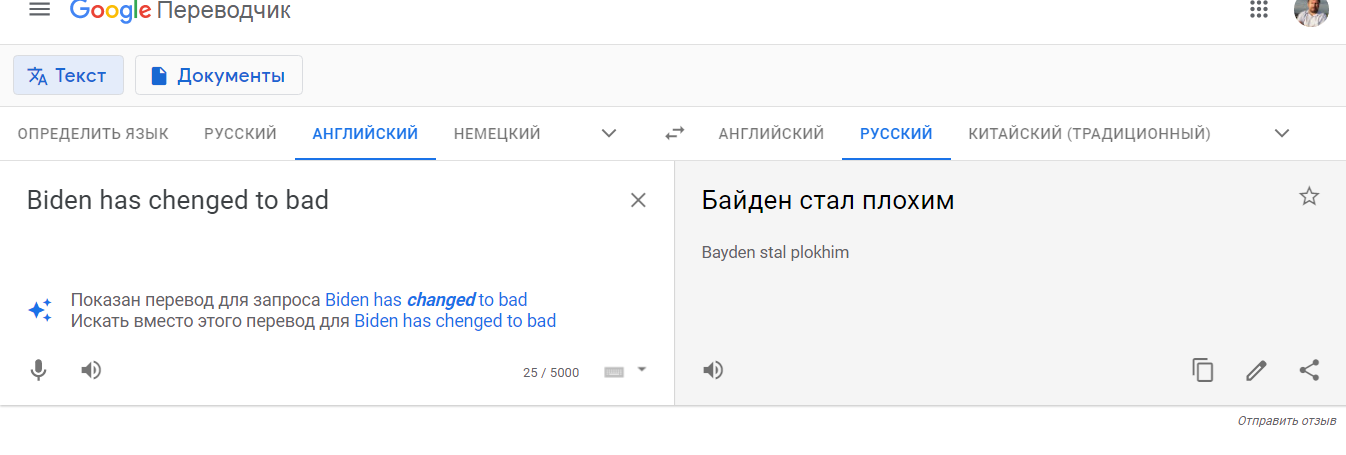This screenshot has height=455, width=1346.
Task: Suggest an edit with pencil icon
Action: (x=1256, y=370)
